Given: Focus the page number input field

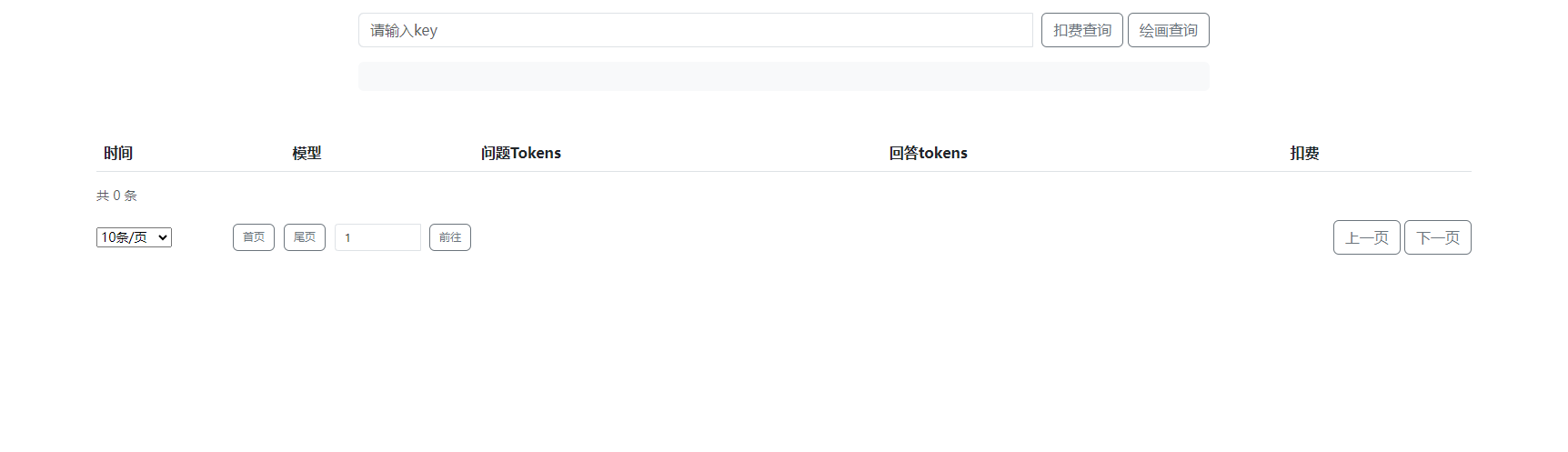Looking at the screenshot, I should click(x=377, y=237).
